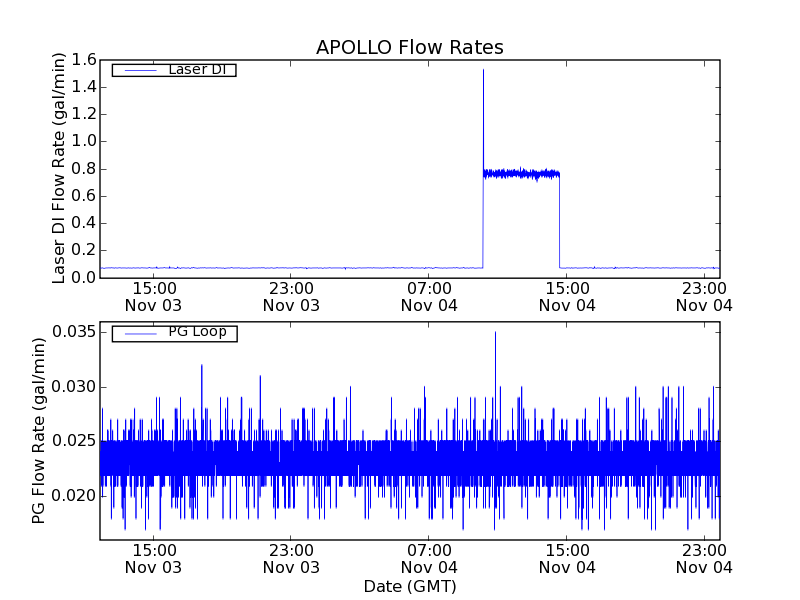Select the Laser DI legend label
This screenshot has width=800, height=600.
point(196,69)
